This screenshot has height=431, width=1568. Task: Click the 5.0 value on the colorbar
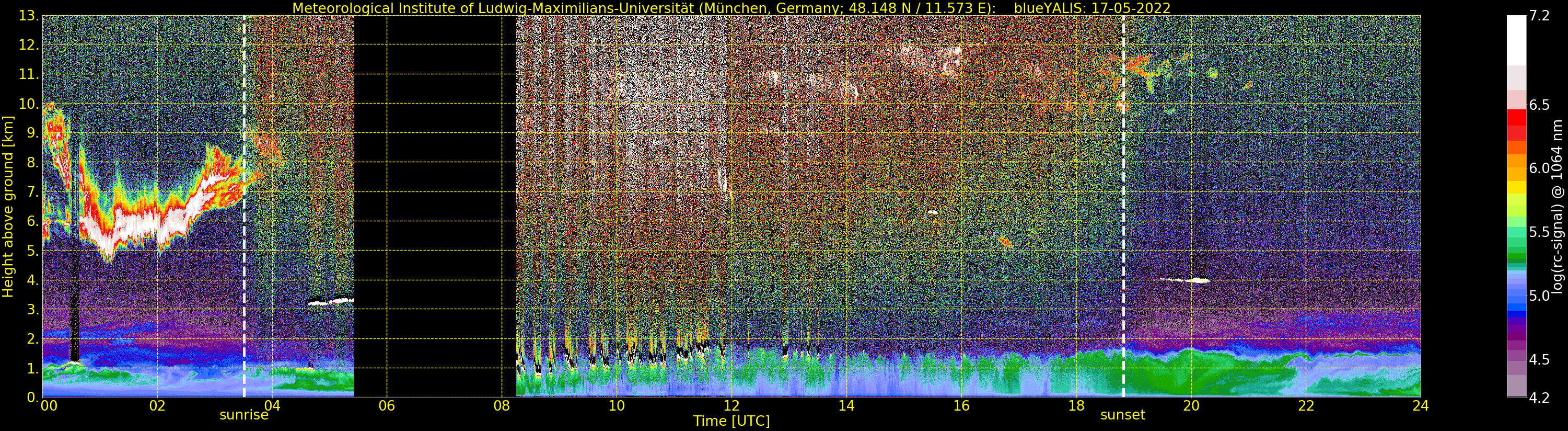[1539, 296]
